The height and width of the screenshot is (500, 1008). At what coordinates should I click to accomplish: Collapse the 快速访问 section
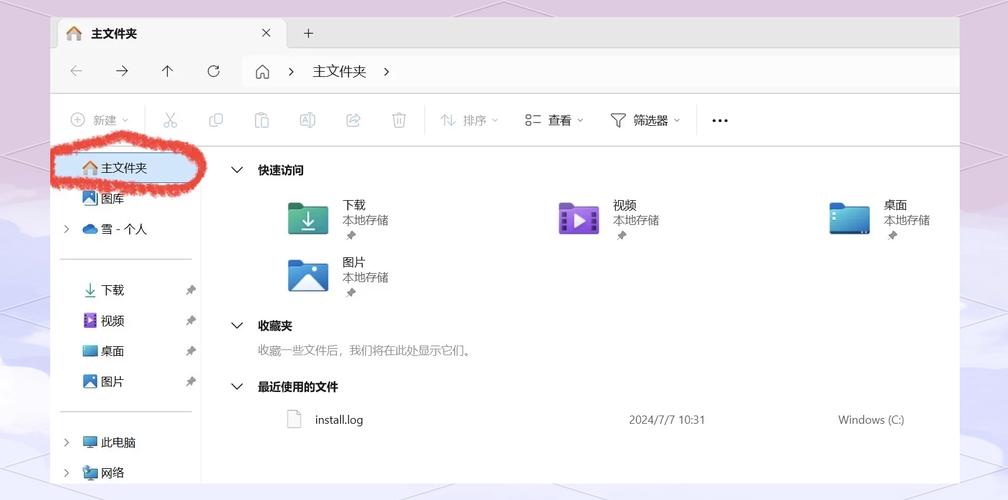click(237, 170)
